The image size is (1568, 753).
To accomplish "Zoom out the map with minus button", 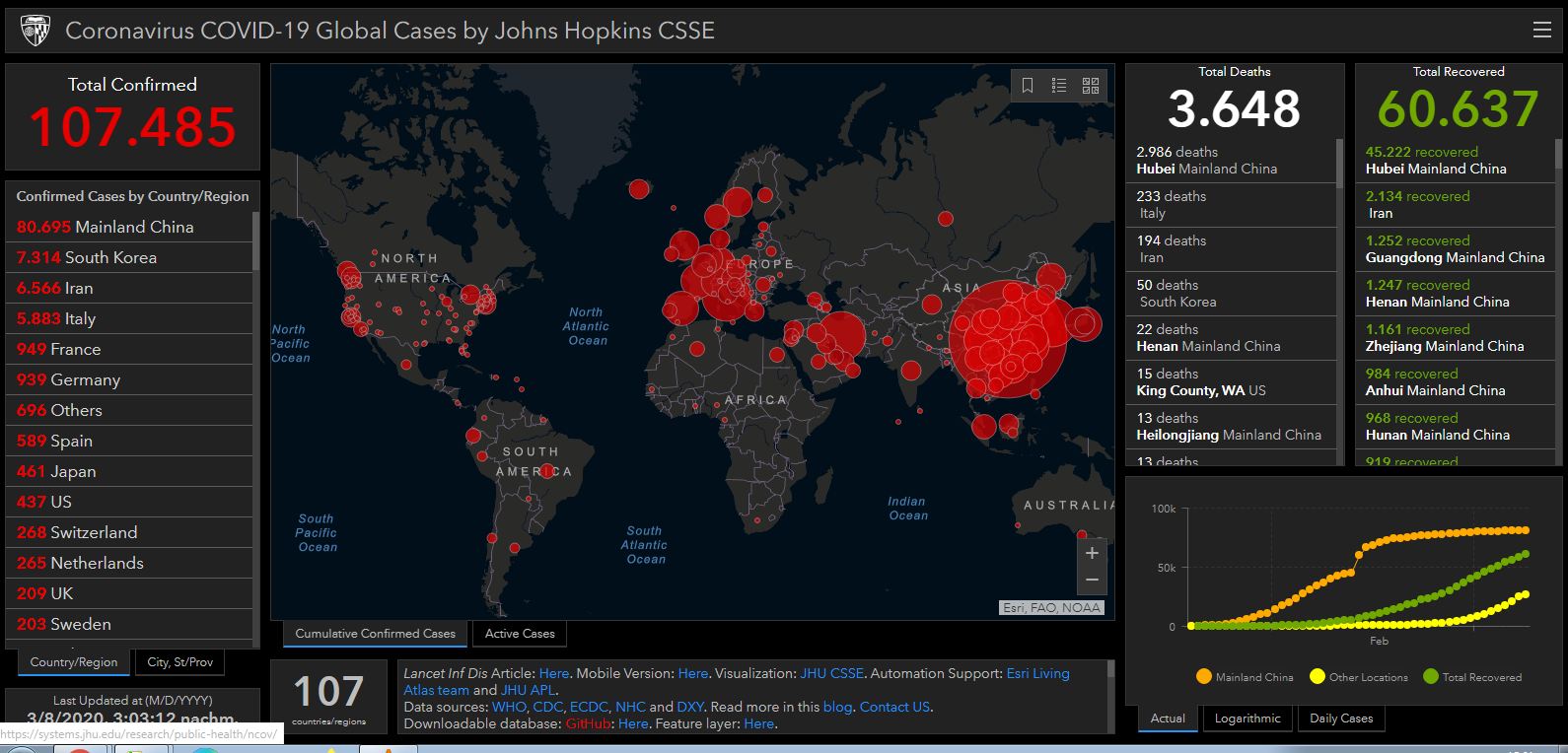I will (x=1092, y=581).
